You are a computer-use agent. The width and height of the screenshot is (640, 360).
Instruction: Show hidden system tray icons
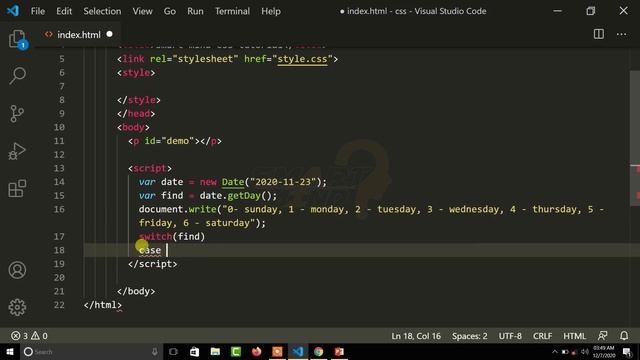click(x=554, y=352)
